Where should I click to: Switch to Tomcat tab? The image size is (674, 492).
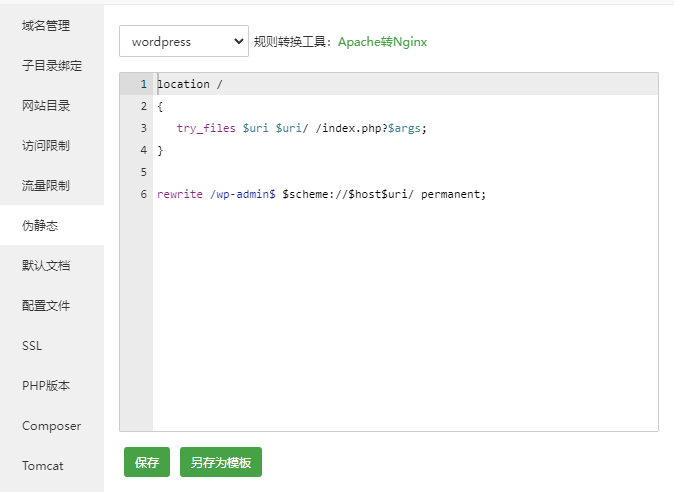42,465
